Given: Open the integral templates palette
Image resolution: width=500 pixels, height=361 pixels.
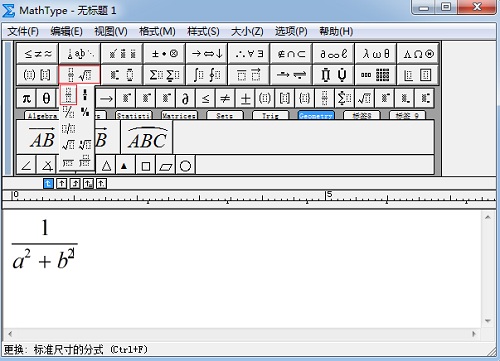Looking at the screenshot, I should 207,75.
